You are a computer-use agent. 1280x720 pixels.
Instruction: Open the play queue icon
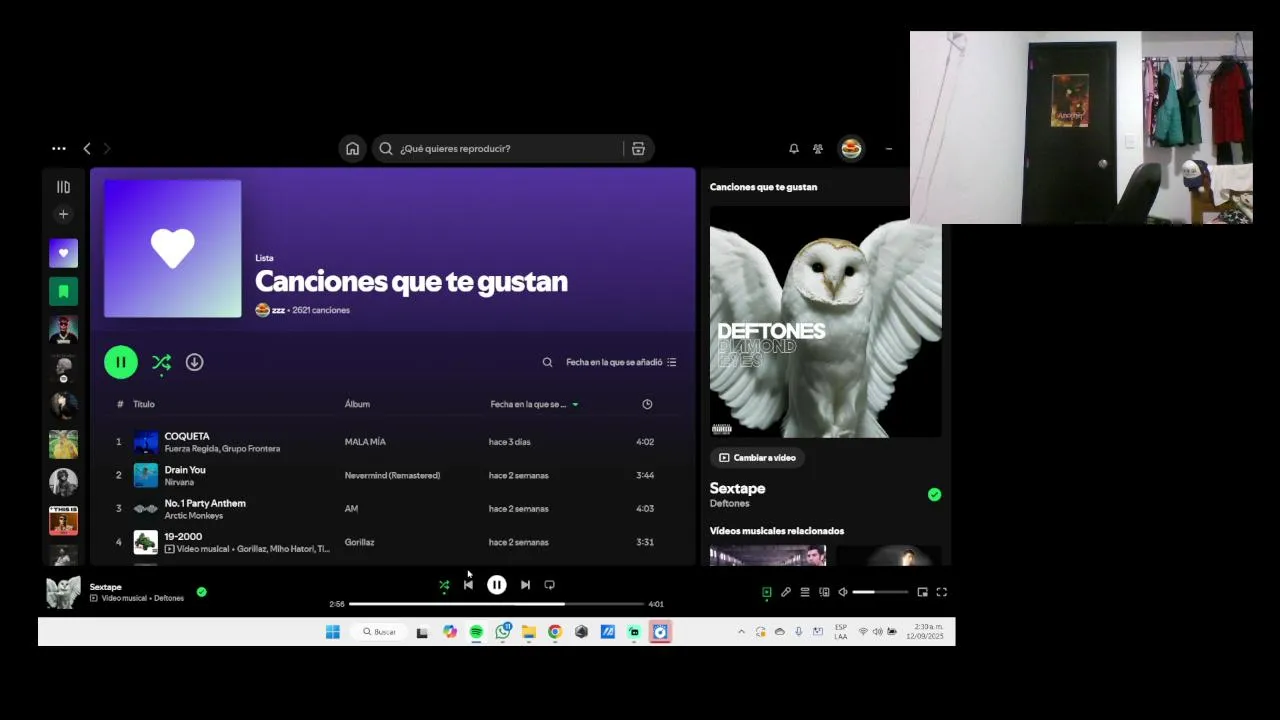tap(805, 592)
